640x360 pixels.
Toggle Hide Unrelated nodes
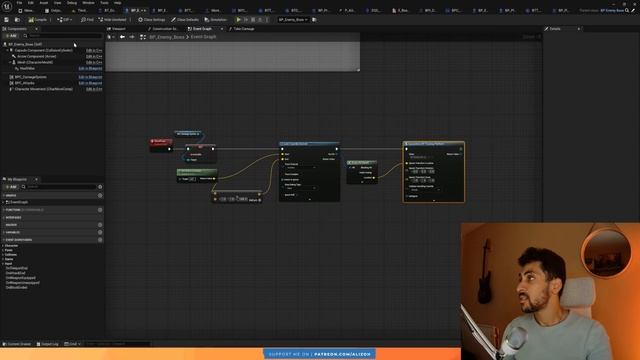(112, 20)
